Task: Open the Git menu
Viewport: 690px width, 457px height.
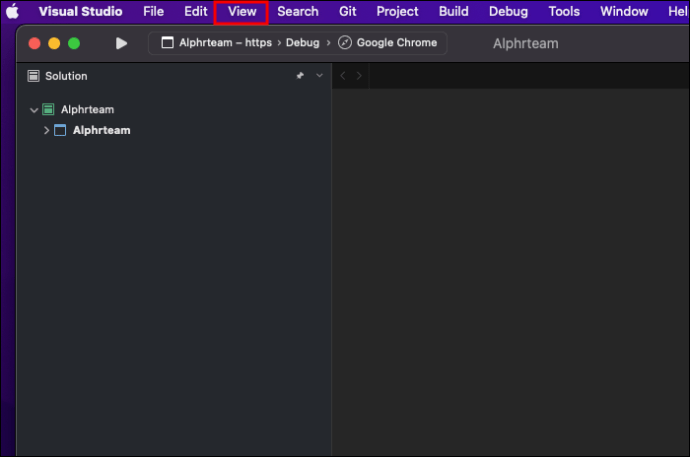Action: [x=347, y=11]
